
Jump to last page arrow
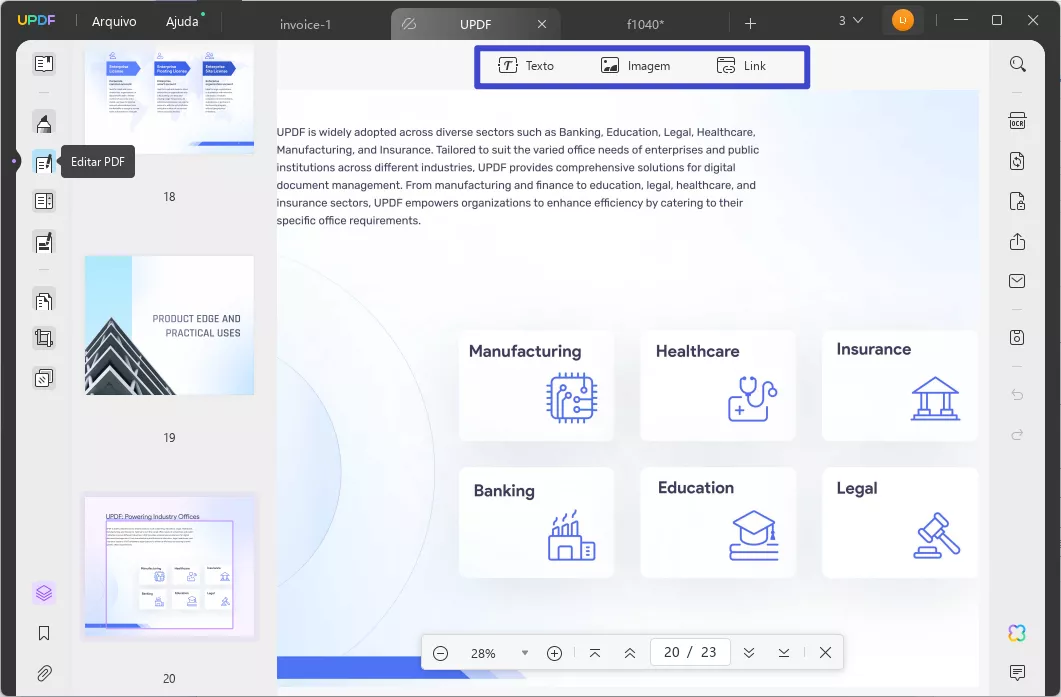(784, 653)
